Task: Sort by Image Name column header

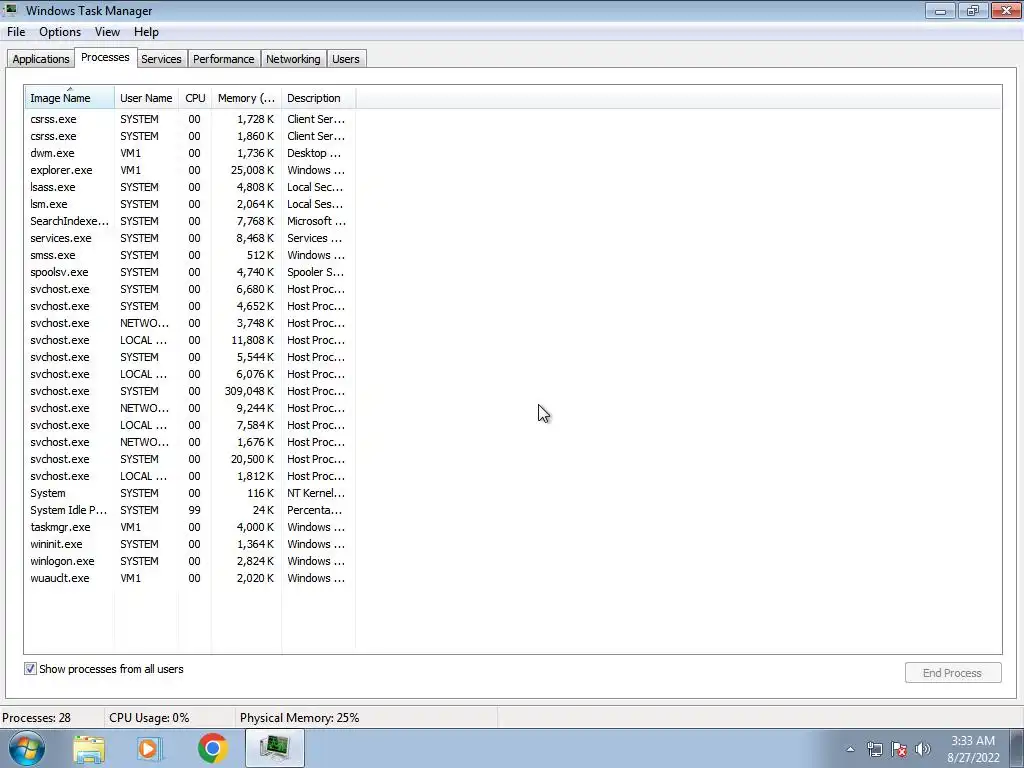Action: pyautogui.click(x=69, y=98)
